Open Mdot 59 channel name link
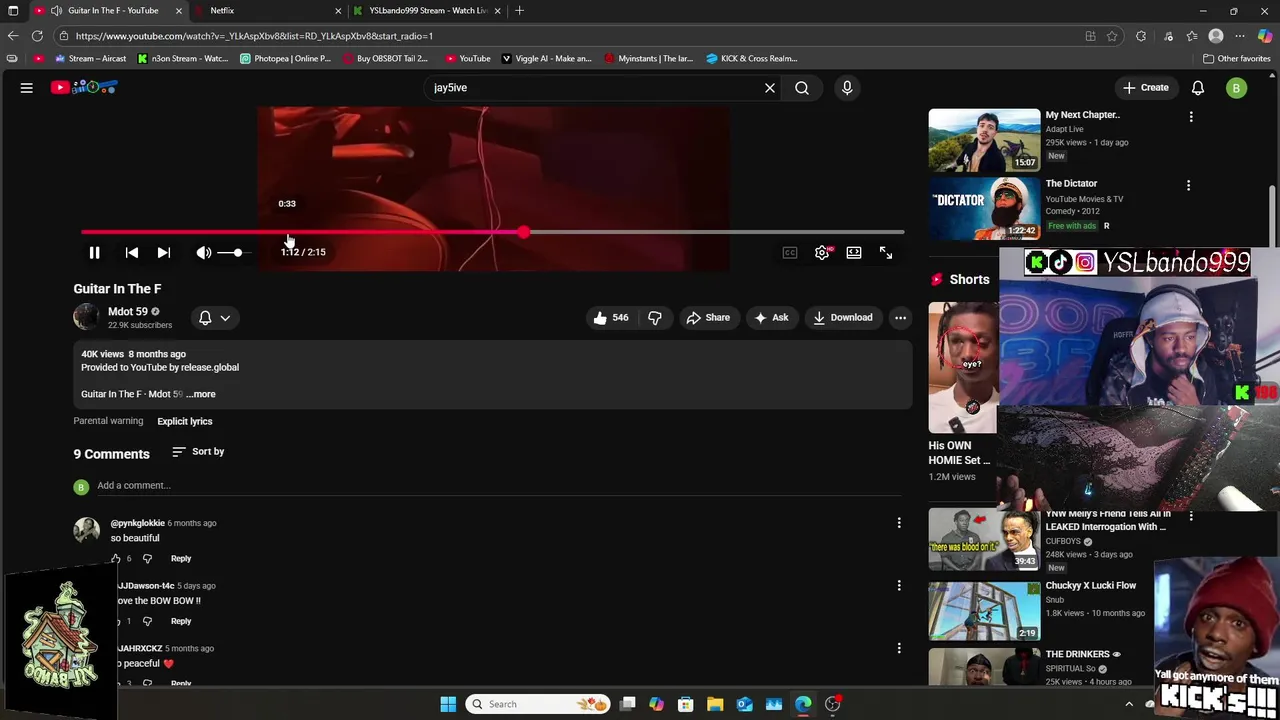Screen dimensions: 1280x720 pos(128,312)
